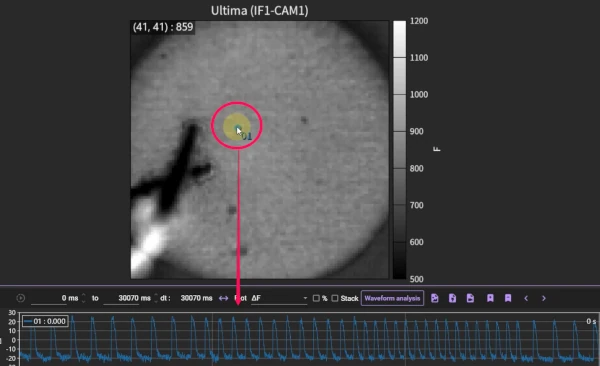The image size is (600, 366).
Task: Click the grayscale F colorbar
Action: (x=399, y=150)
